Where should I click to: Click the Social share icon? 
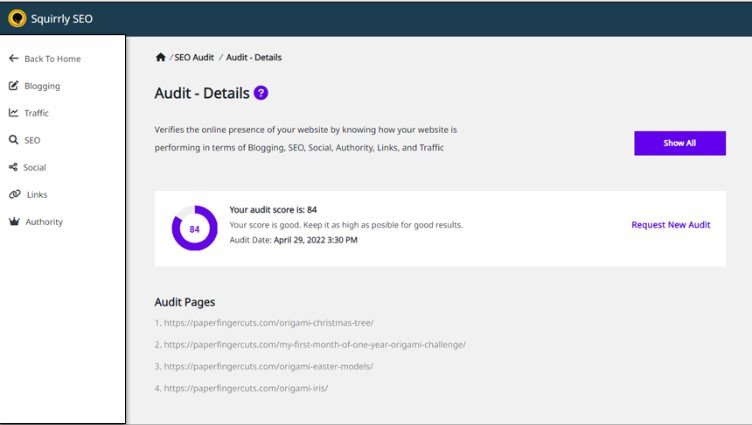(13, 167)
